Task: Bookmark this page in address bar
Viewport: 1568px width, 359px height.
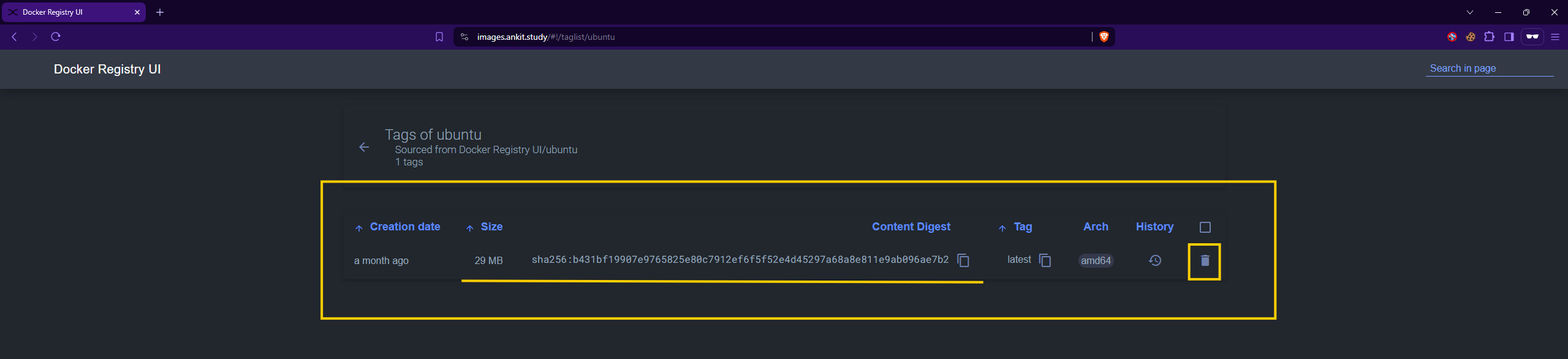Action: 439,37
